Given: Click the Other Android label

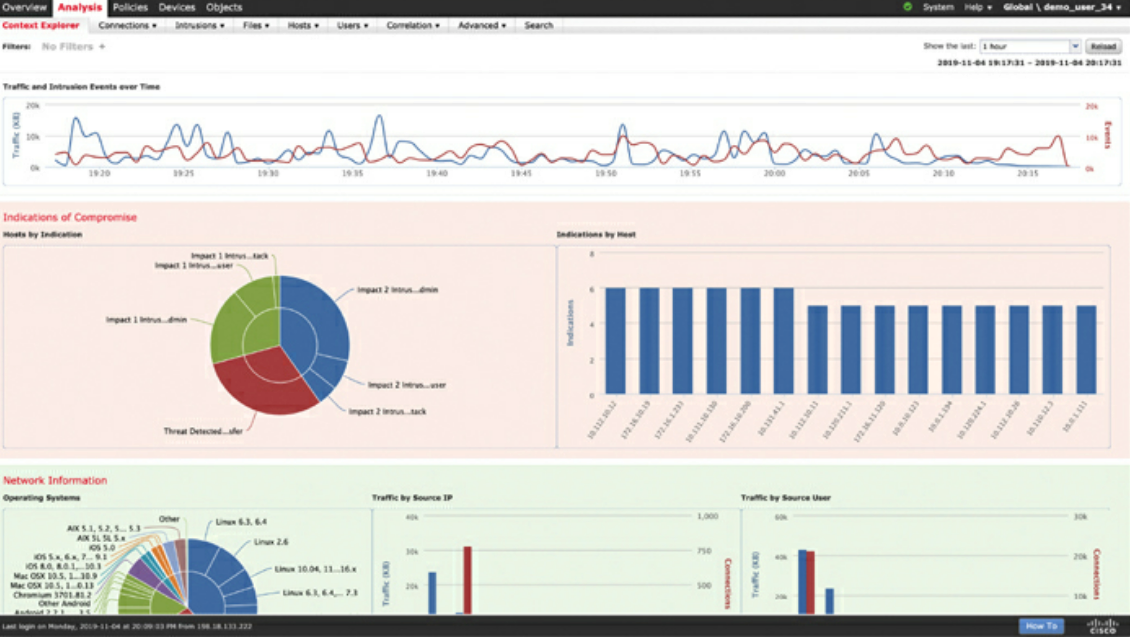Looking at the screenshot, I should pyautogui.click(x=65, y=604).
